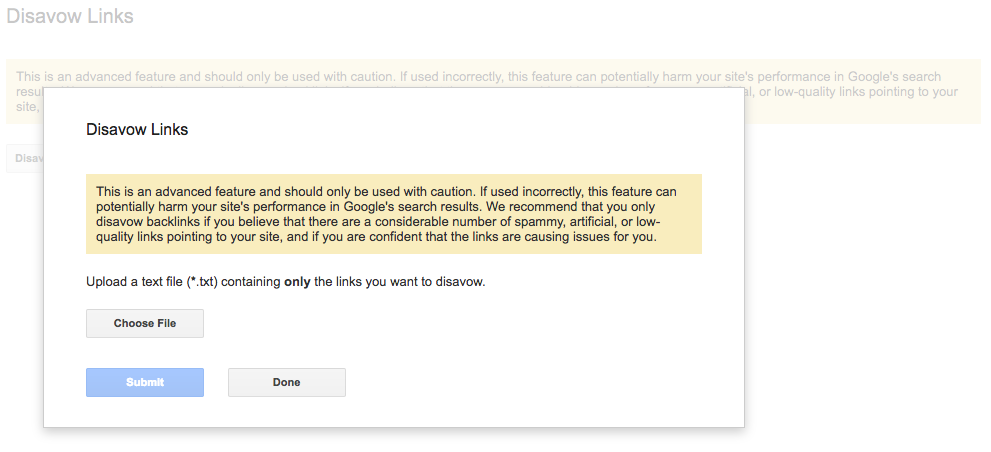991x452 pixels.
Task: Close the dialog with Done
Action: pyautogui.click(x=287, y=382)
